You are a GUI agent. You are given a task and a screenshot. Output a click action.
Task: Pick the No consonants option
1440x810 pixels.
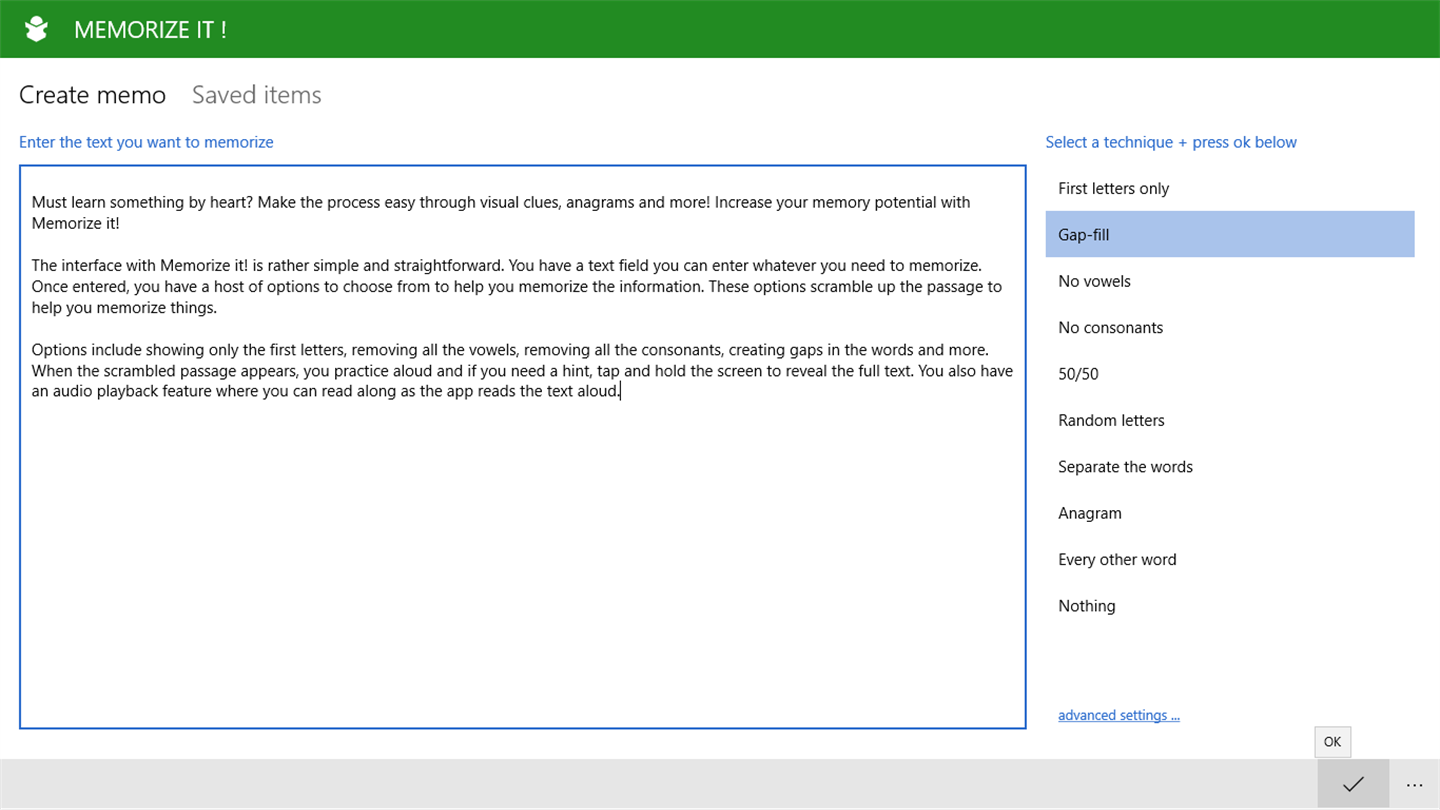pos(1230,327)
